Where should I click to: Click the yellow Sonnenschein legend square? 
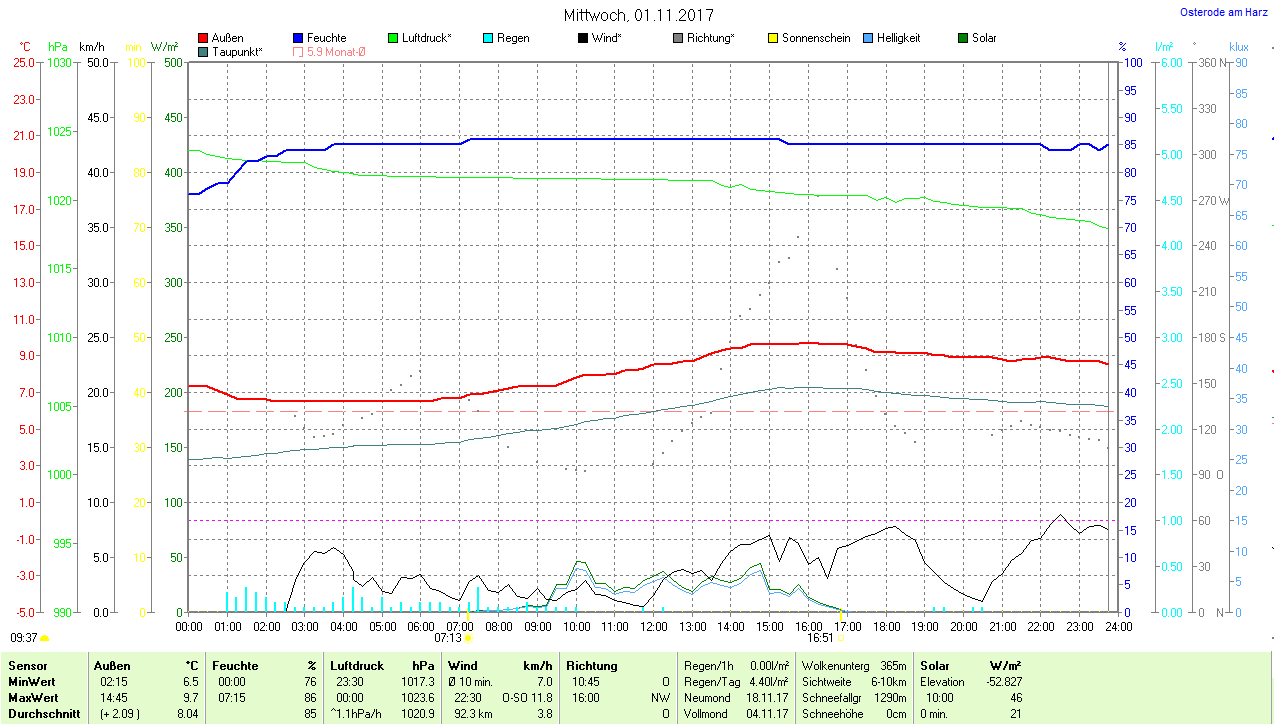773,38
